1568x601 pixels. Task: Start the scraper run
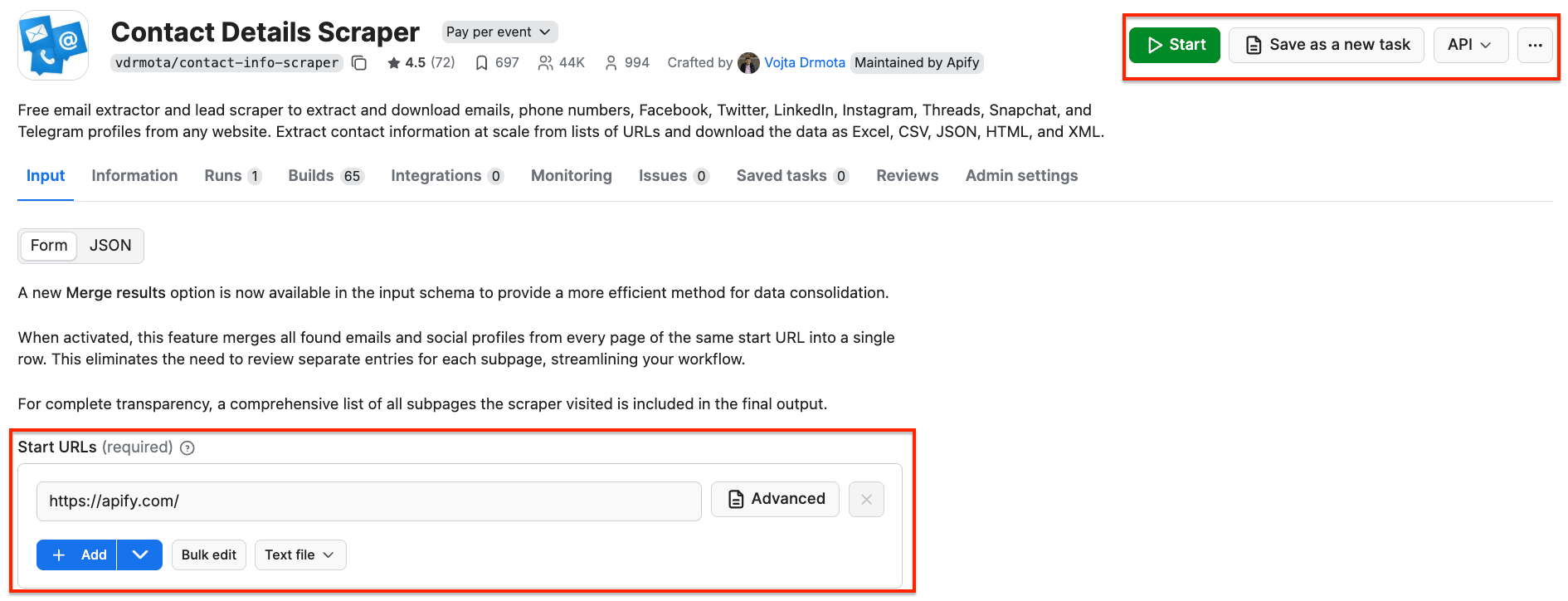1174,45
